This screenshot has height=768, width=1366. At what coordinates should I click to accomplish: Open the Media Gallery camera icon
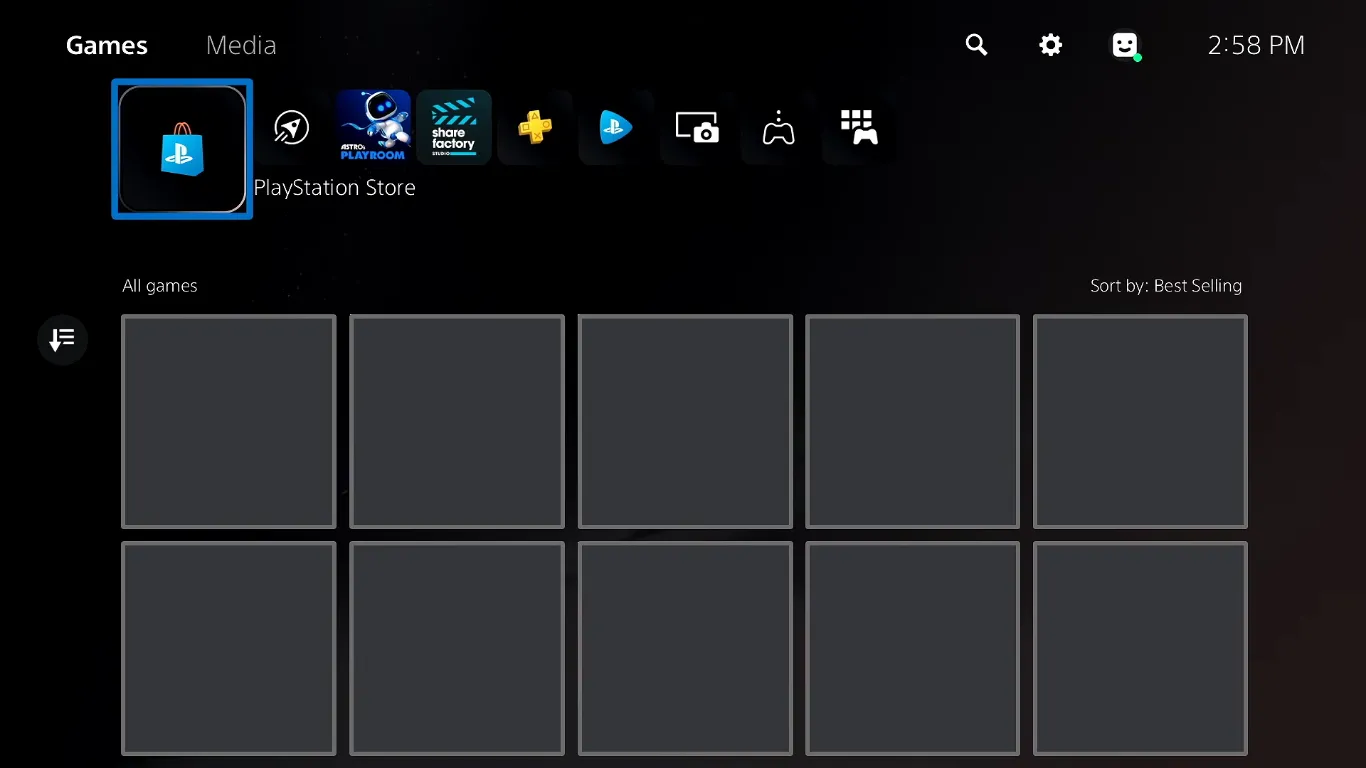pyautogui.click(x=697, y=127)
